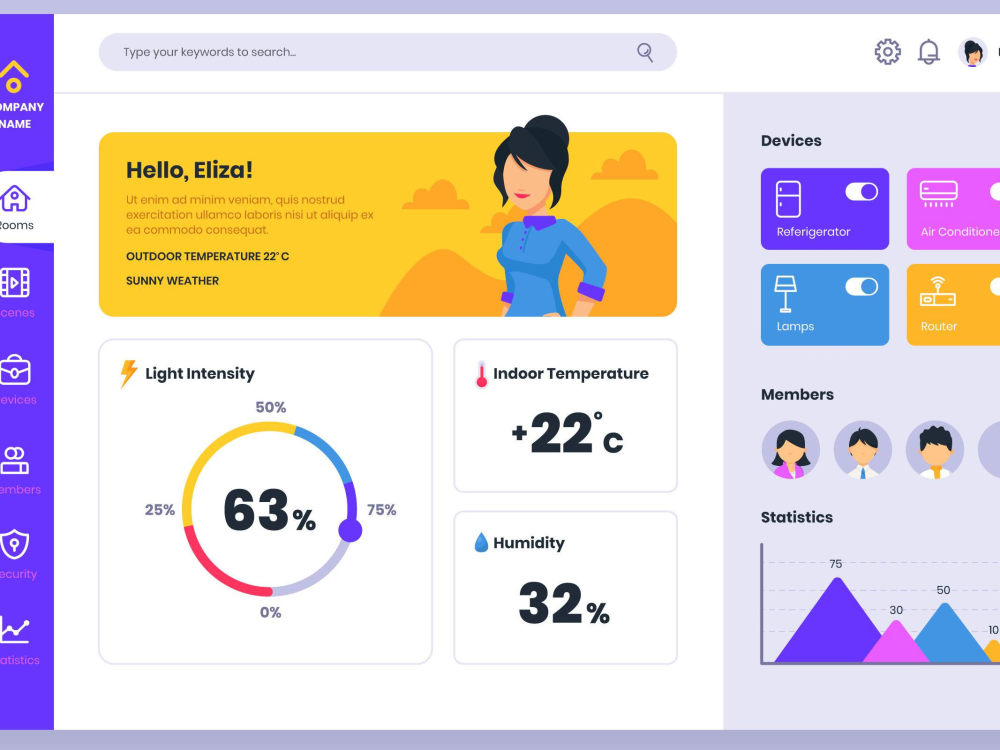Click the +22°C indoor temperature value
1000x750 pixels.
pyautogui.click(x=567, y=432)
